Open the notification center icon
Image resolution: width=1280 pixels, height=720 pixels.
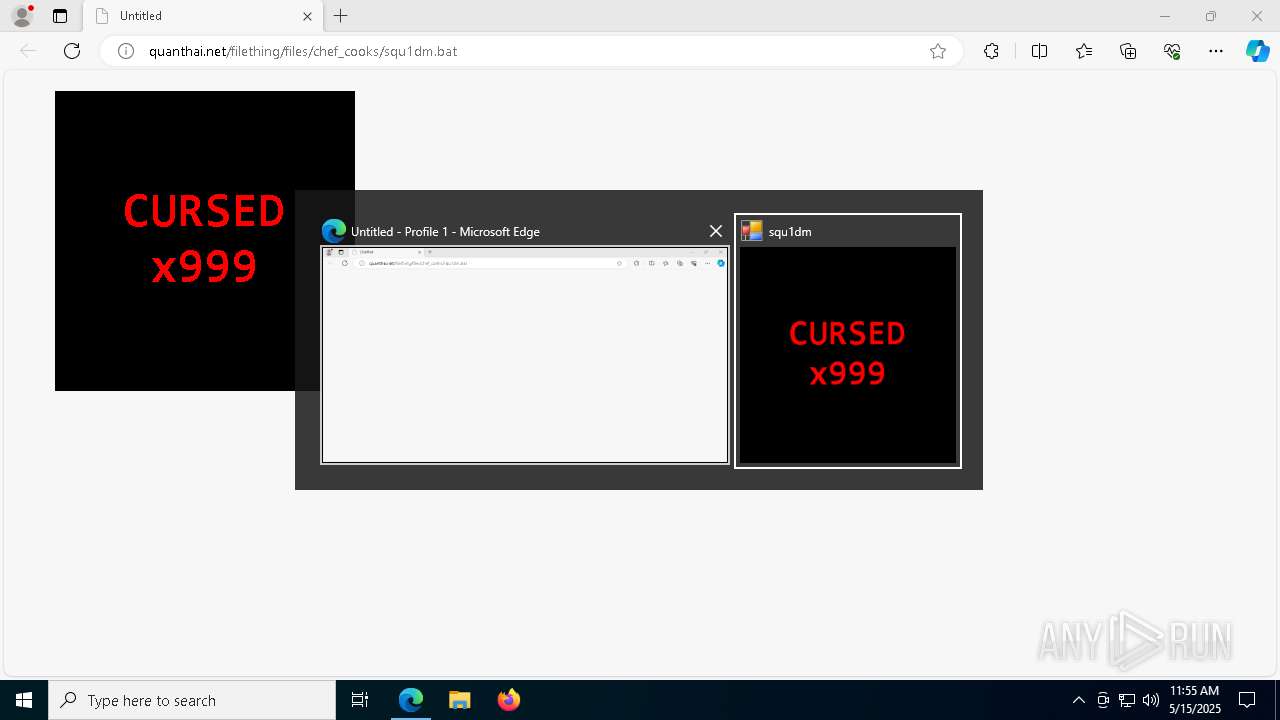[x=1247, y=700]
